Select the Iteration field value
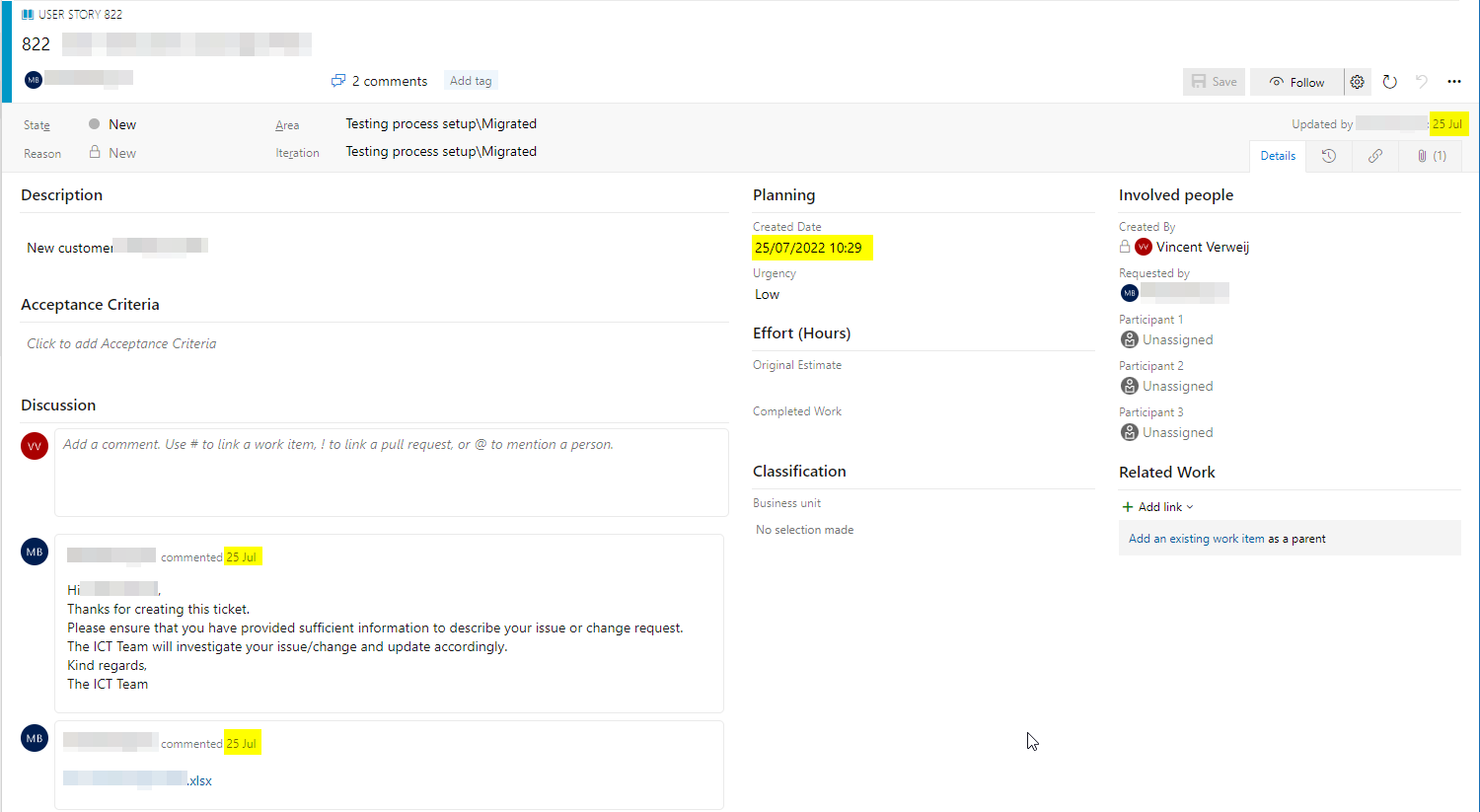1480x812 pixels. [x=441, y=151]
